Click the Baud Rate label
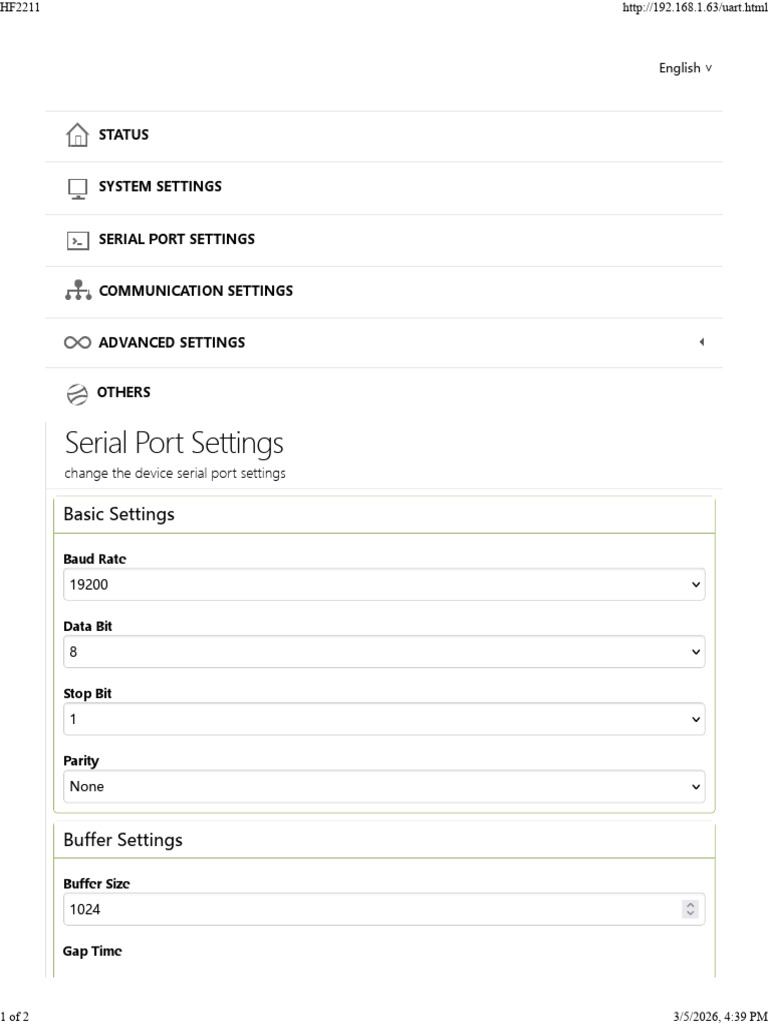The width and height of the screenshot is (768, 1024). (95, 559)
